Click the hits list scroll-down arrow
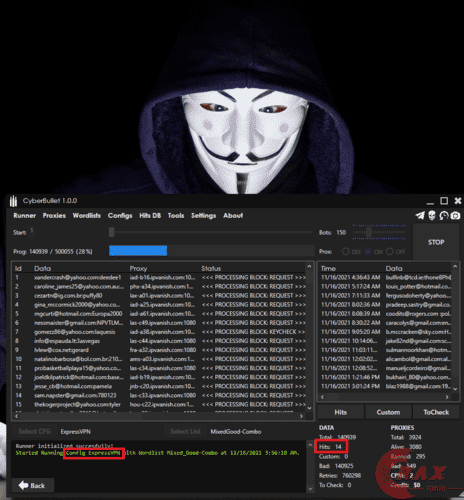Screen dimensions: 464x500 tap(455, 389)
